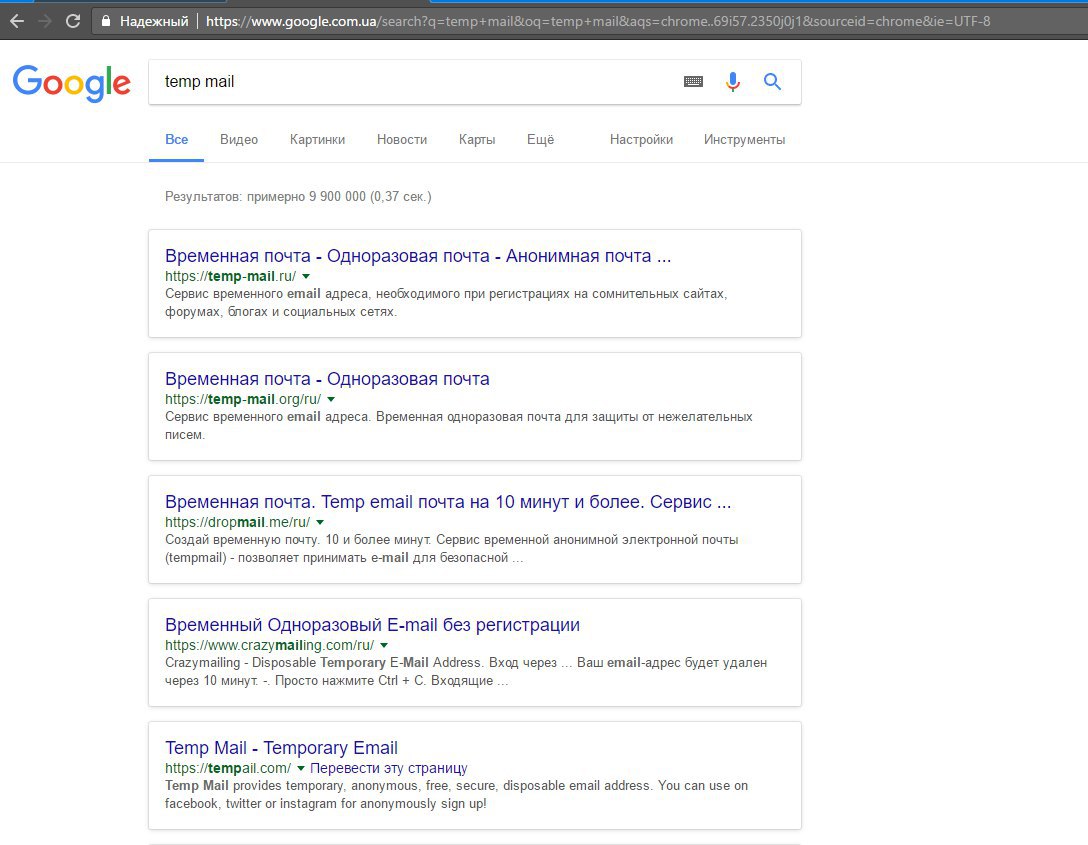
Task: Go to Google home via logo
Action: 71,83
